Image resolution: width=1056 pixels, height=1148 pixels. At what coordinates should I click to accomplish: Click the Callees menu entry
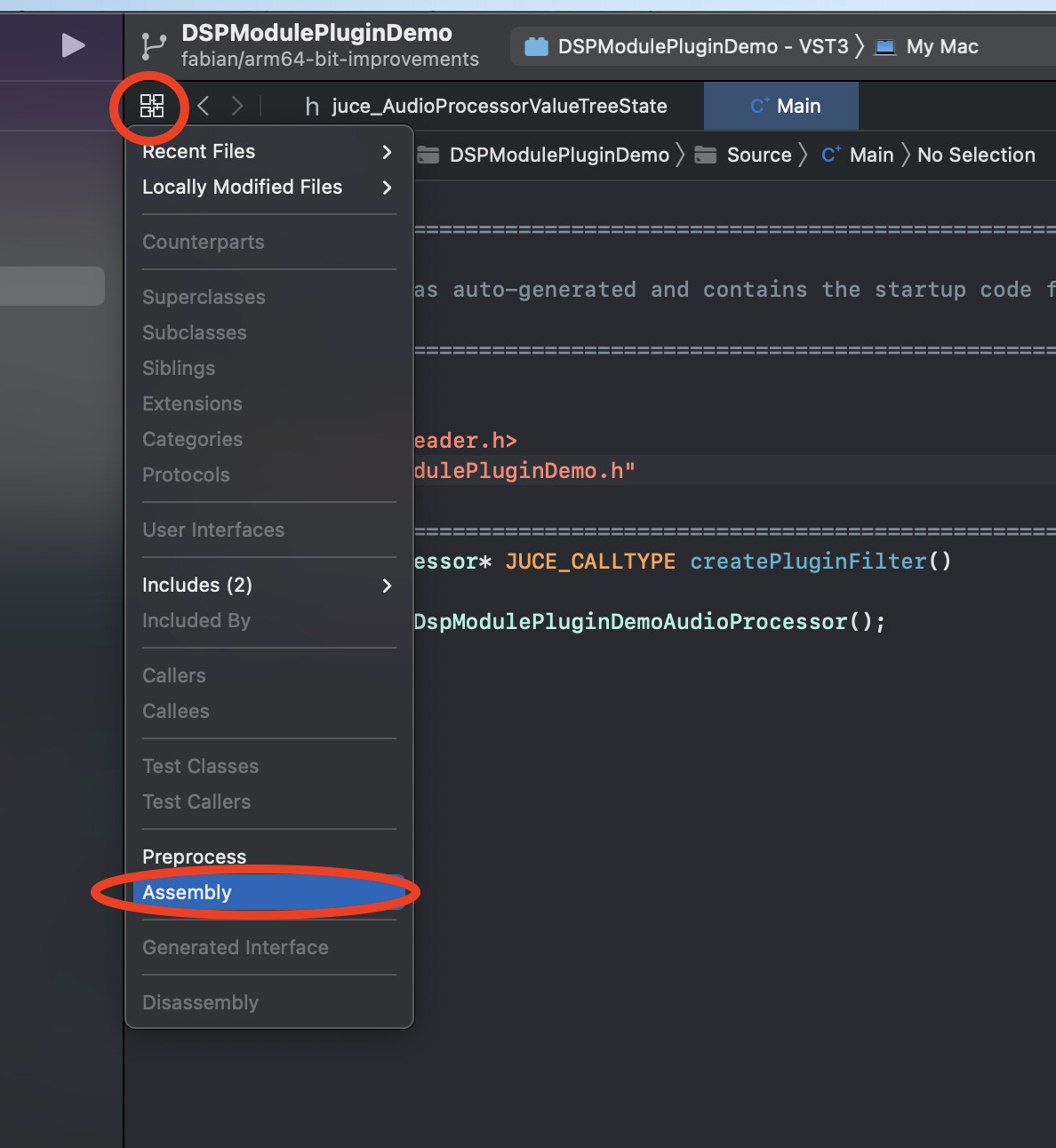[x=269, y=712]
